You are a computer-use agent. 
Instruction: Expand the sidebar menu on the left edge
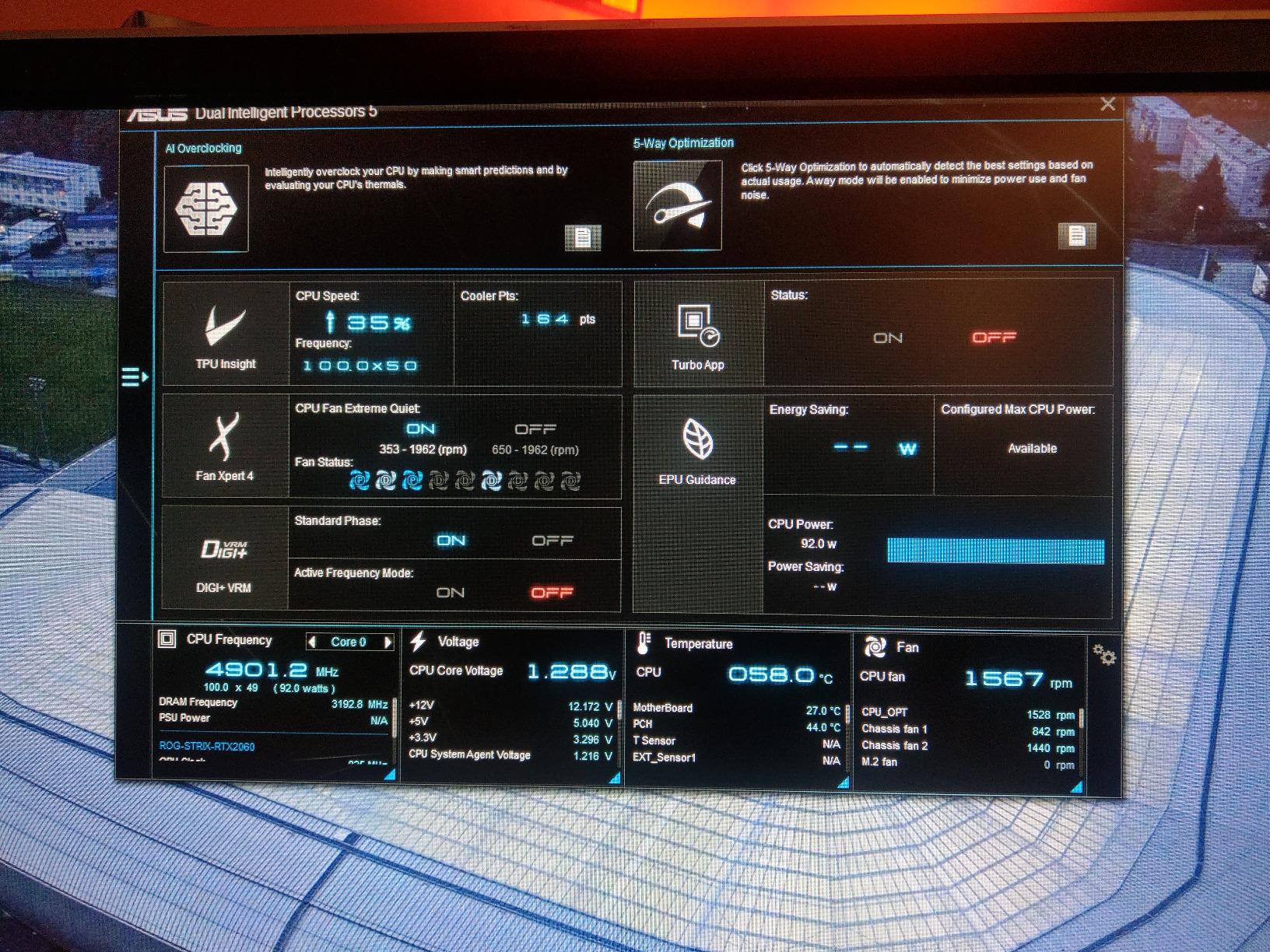(x=134, y=376)
